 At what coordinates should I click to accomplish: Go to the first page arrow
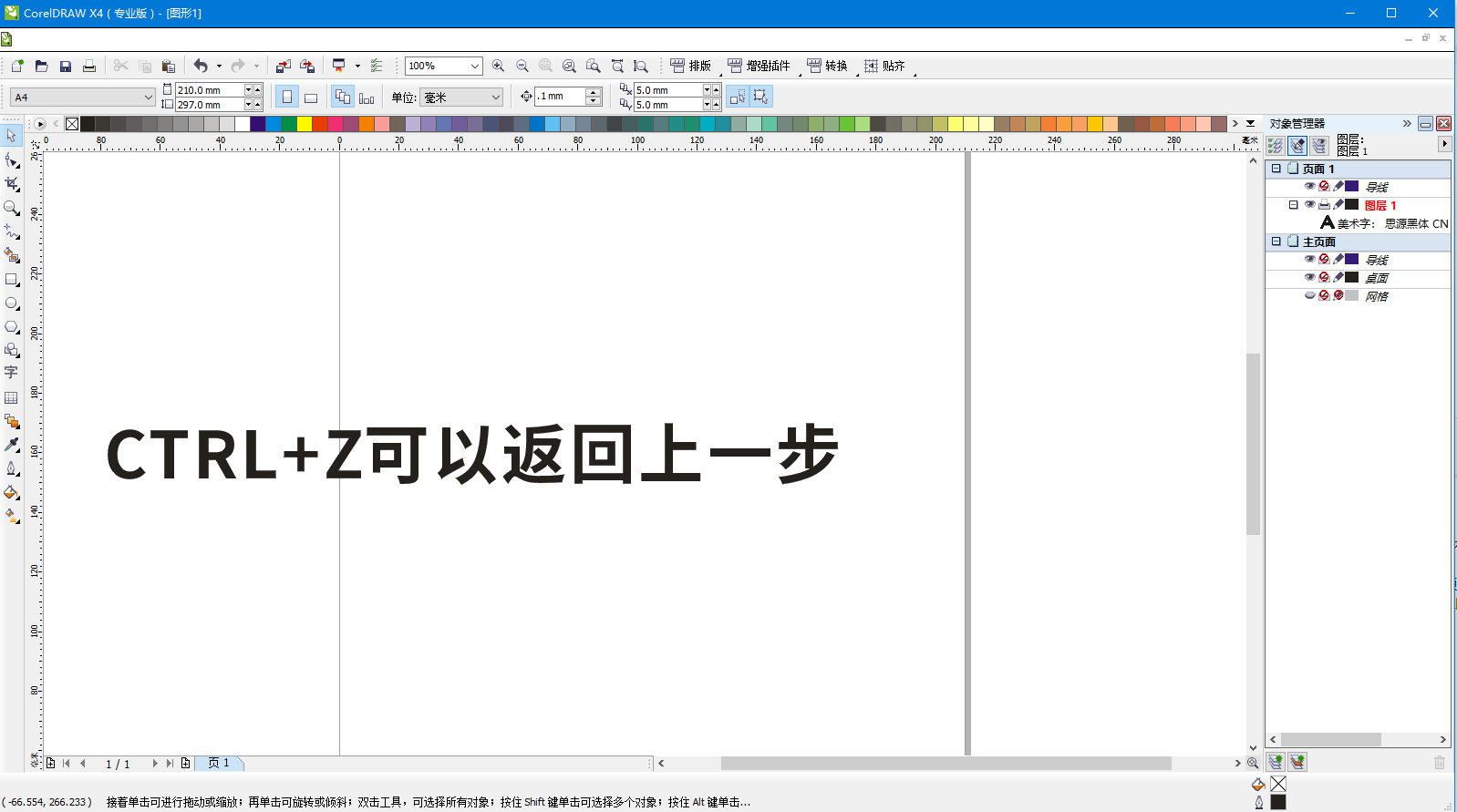67,763
